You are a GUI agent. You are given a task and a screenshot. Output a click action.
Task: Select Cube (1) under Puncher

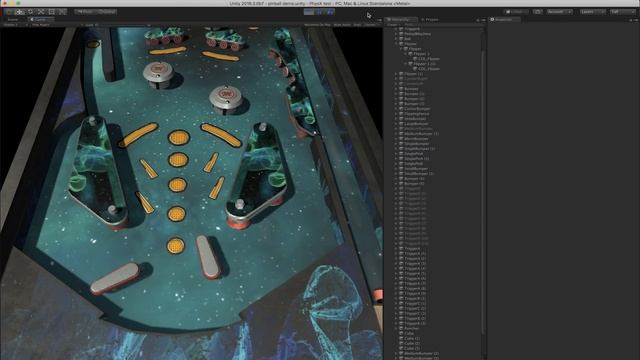pos(412,338)
